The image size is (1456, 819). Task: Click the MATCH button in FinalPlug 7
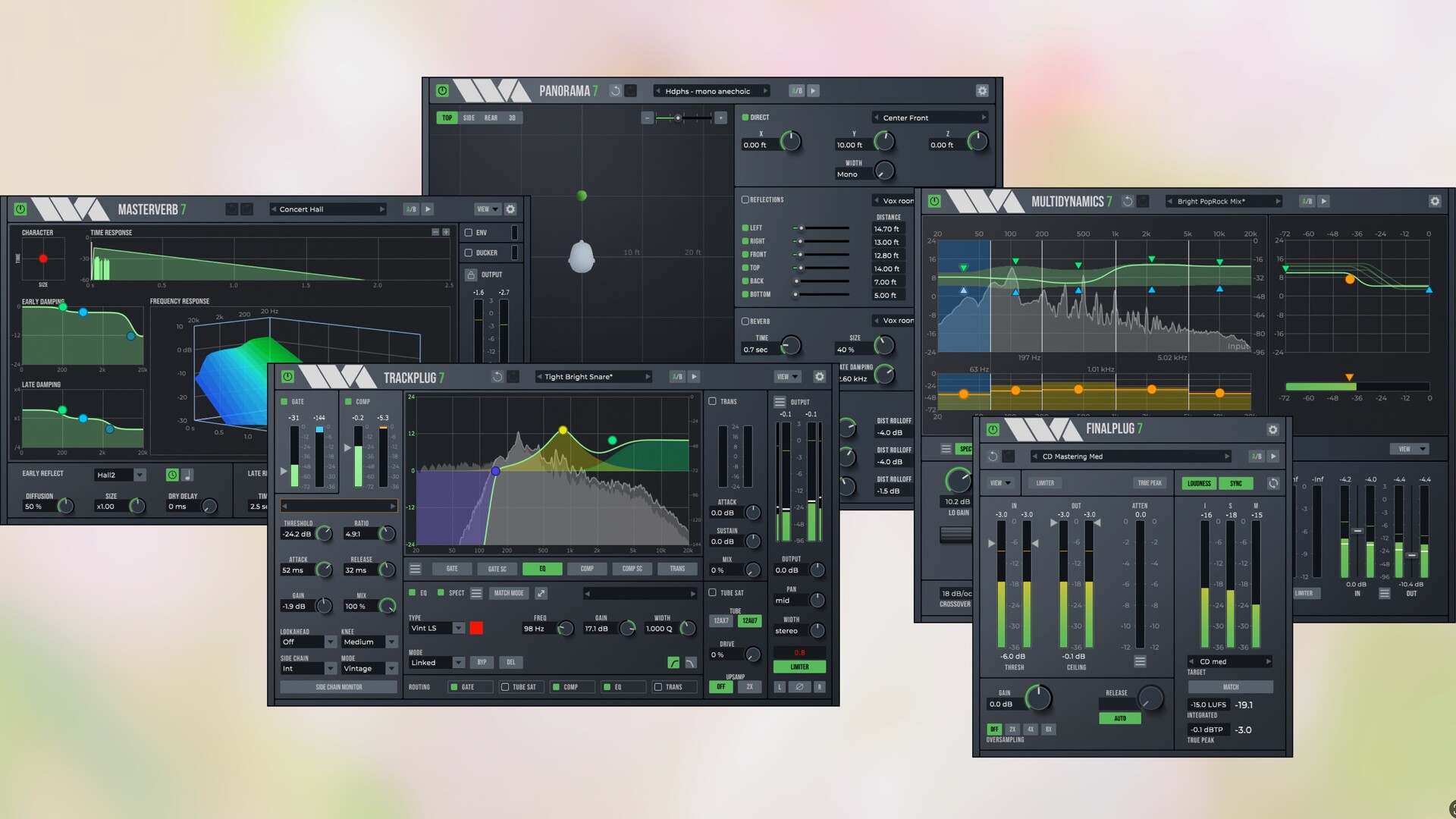(x=1230, y=687)
